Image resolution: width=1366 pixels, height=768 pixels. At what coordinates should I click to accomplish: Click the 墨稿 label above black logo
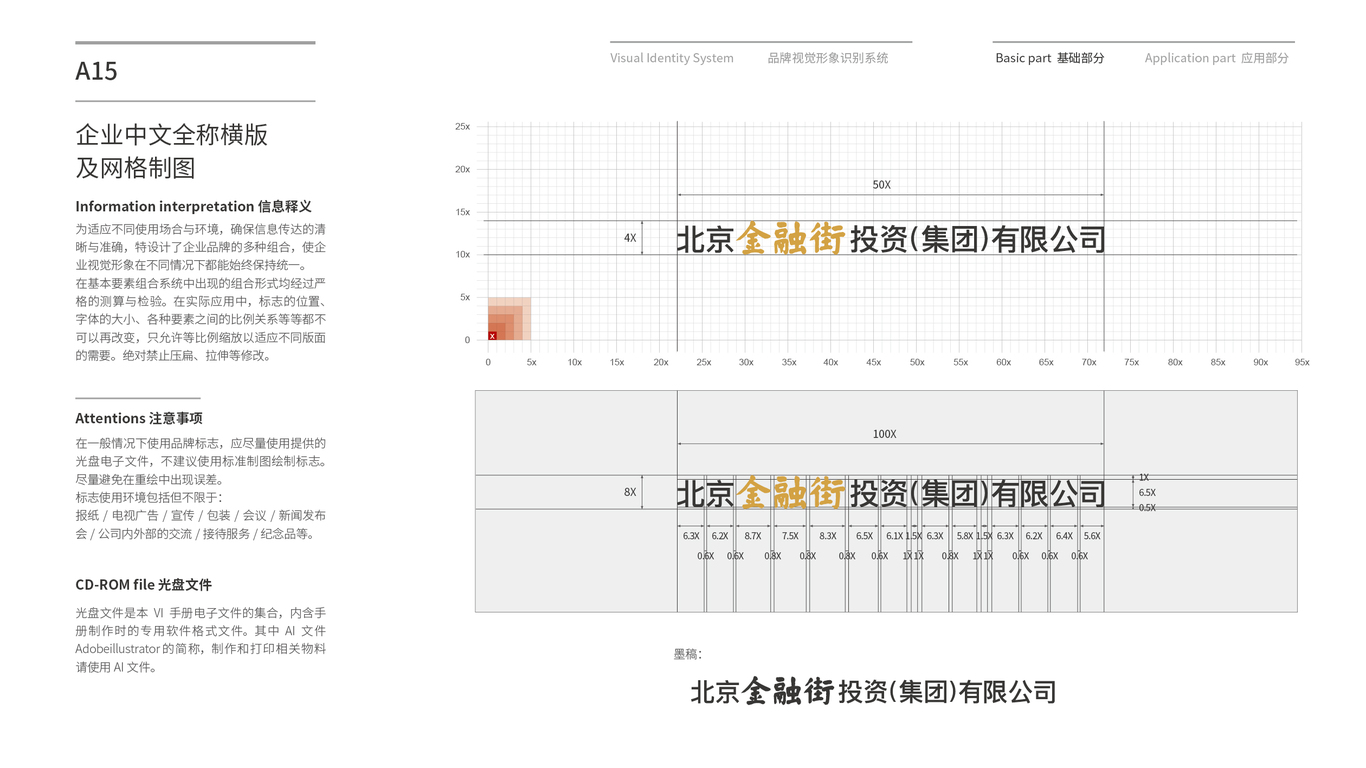click(x=688, y=654)
